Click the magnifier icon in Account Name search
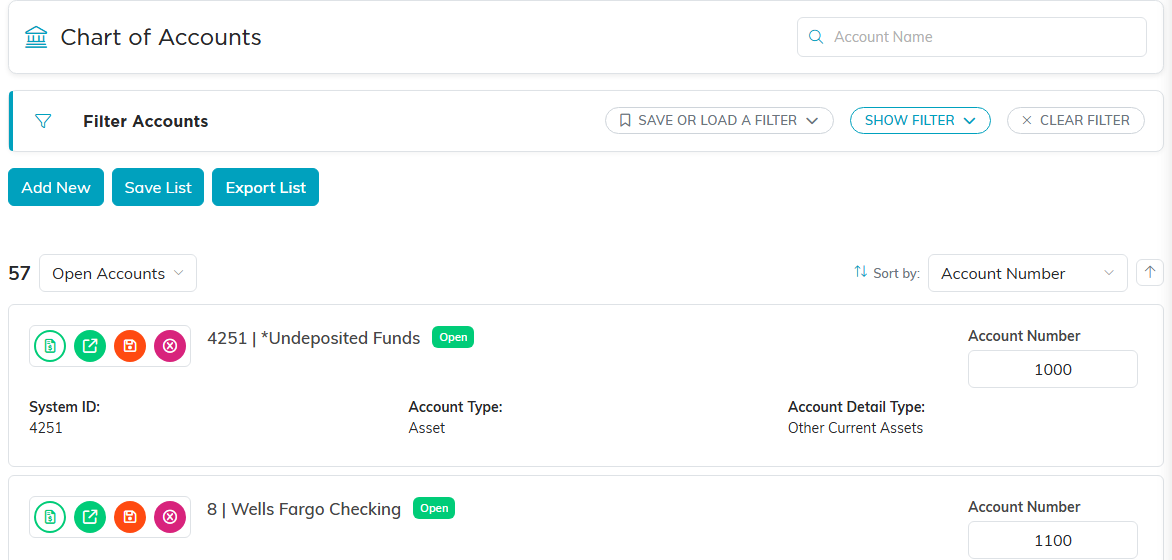 coord(816,37)
